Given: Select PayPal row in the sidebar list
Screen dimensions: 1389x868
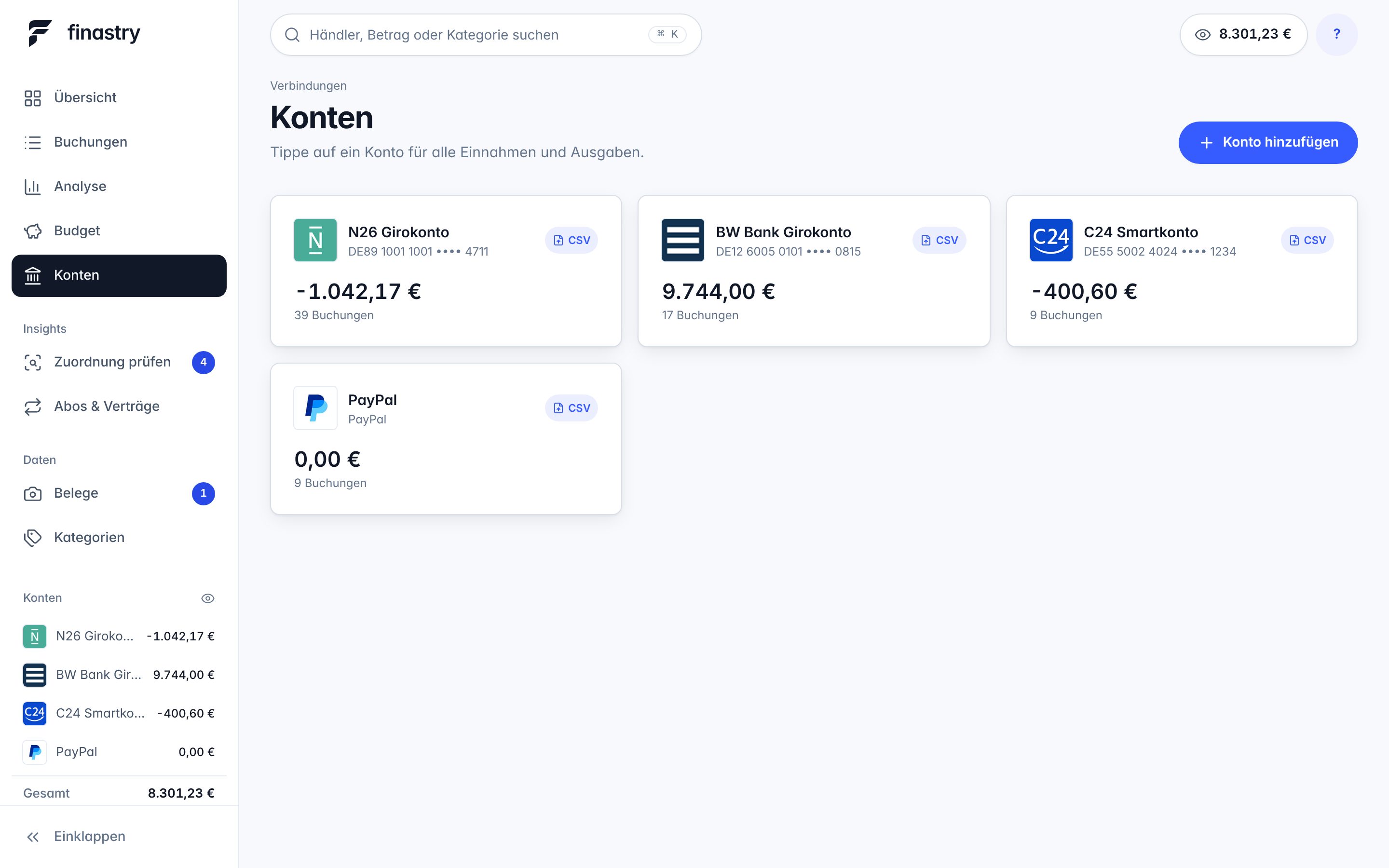Looking at the screenshot, I should click(x=119, y=752).
